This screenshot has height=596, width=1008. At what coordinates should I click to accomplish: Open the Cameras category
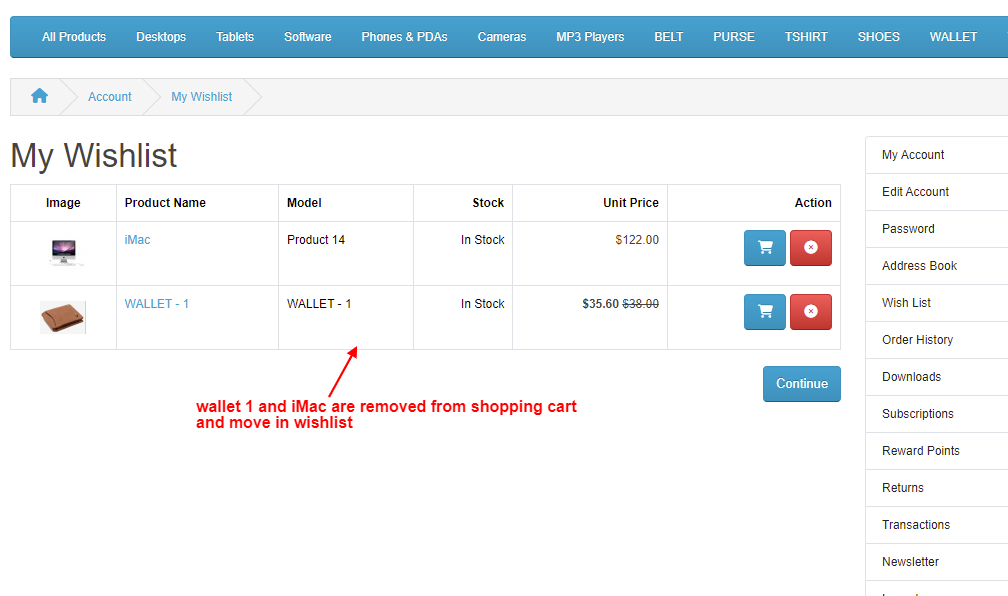[x=501, y=37]
